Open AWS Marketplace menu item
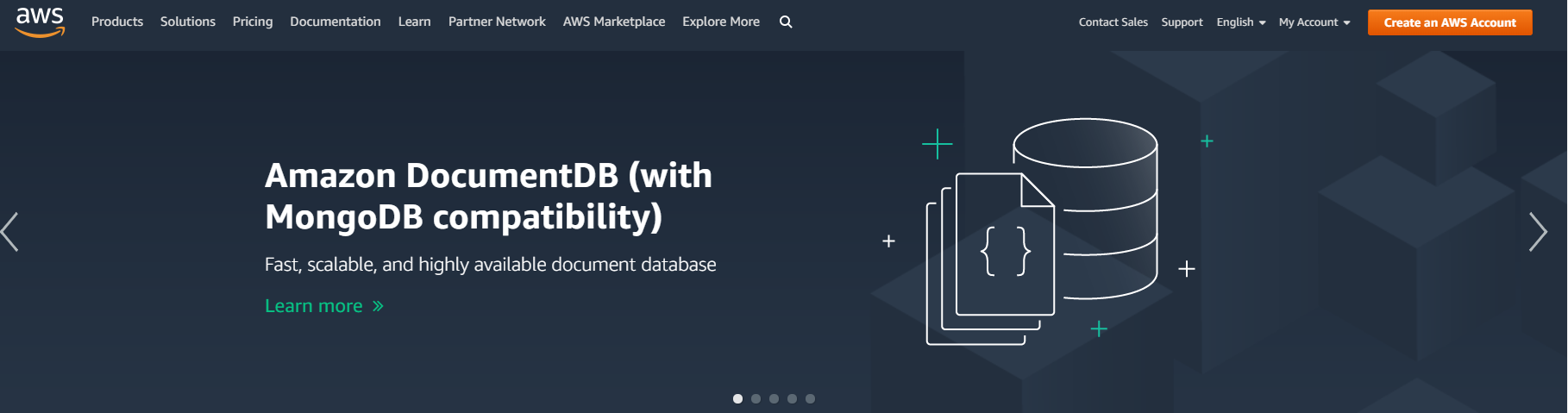Image resolution: width=1568 pixels, height=413 pixels. click(x=614, y=22)
